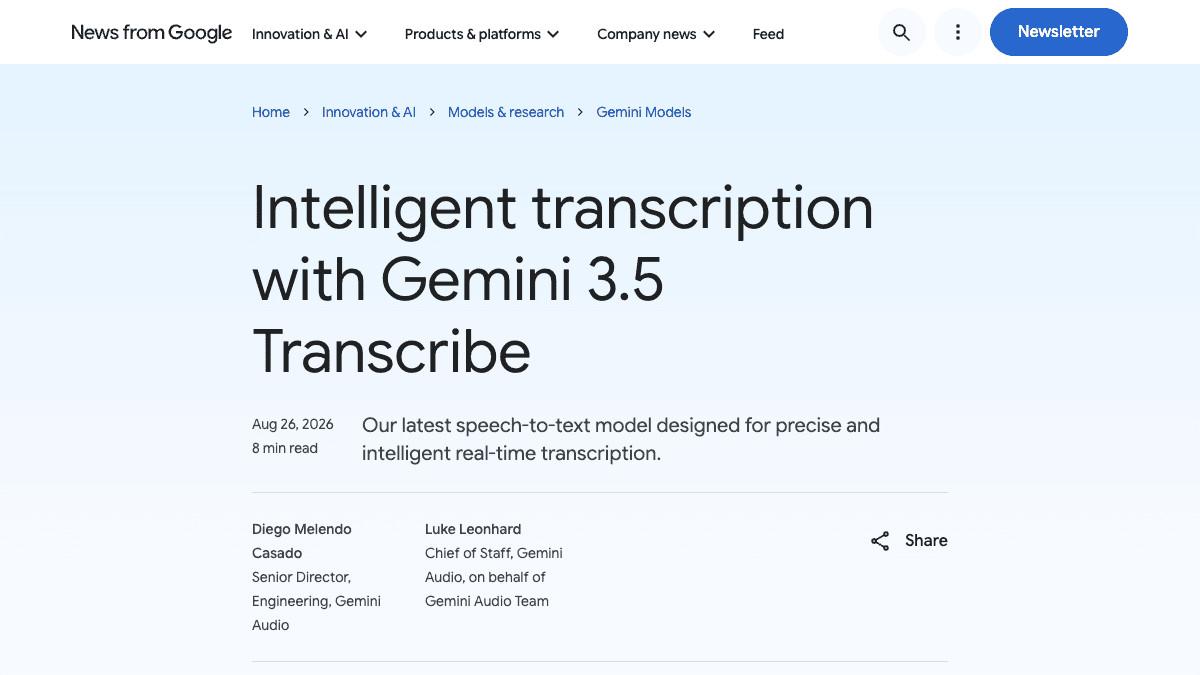Screen dimensions: 1200x675
Task: Subscribe via the Newsletter button
Action: coord(1059,32)
